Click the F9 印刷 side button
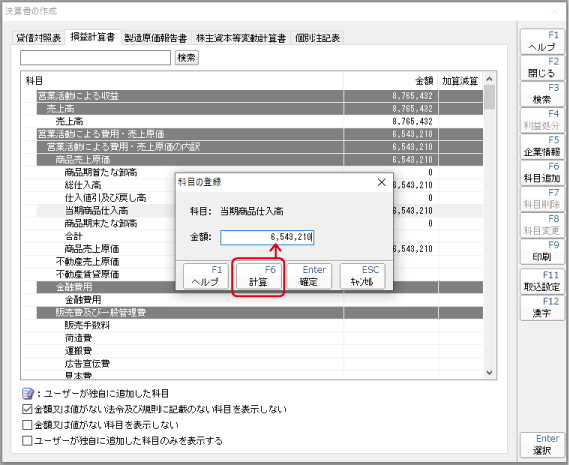 542,251
